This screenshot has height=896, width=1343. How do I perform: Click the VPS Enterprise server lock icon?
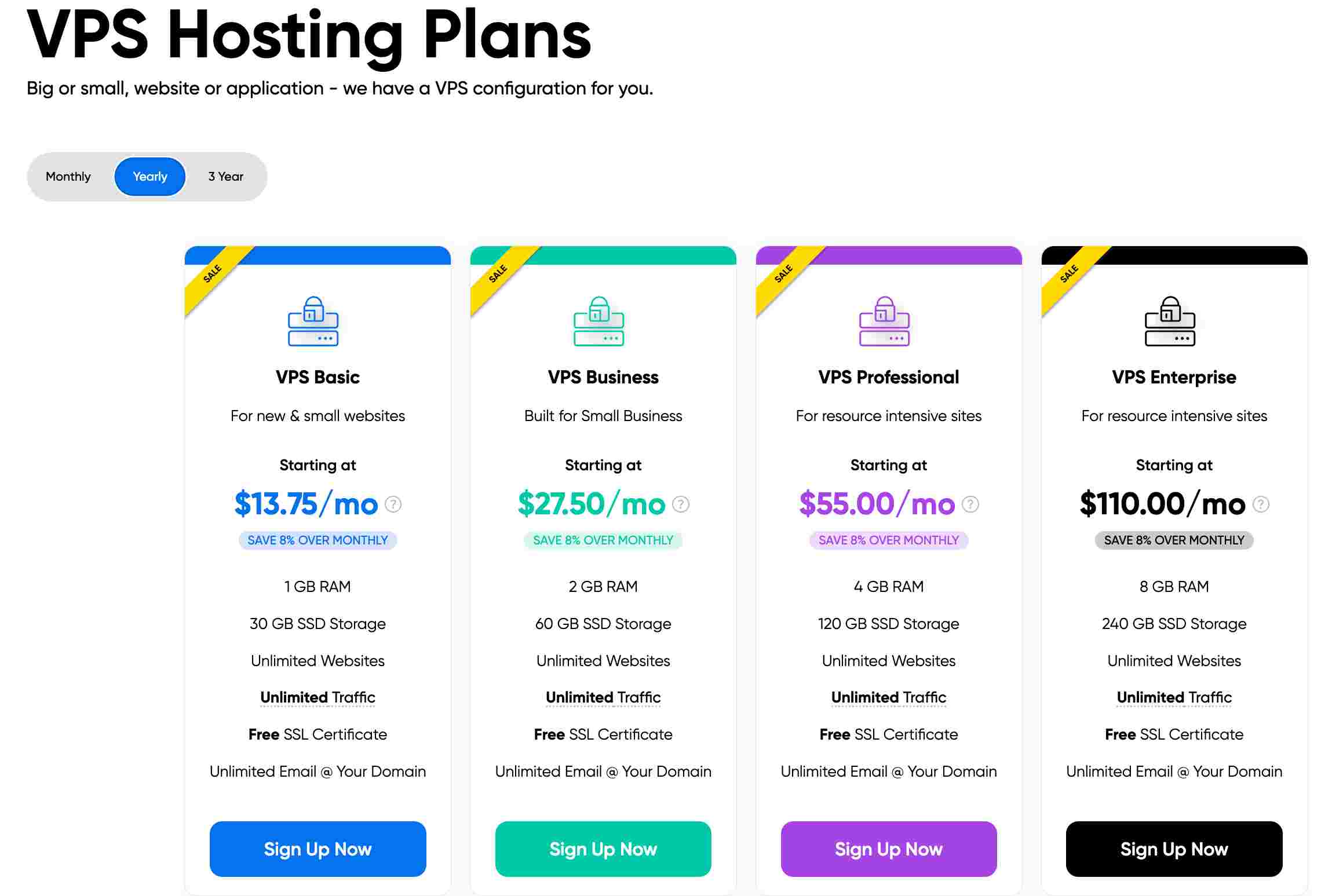coord(1170,321)
